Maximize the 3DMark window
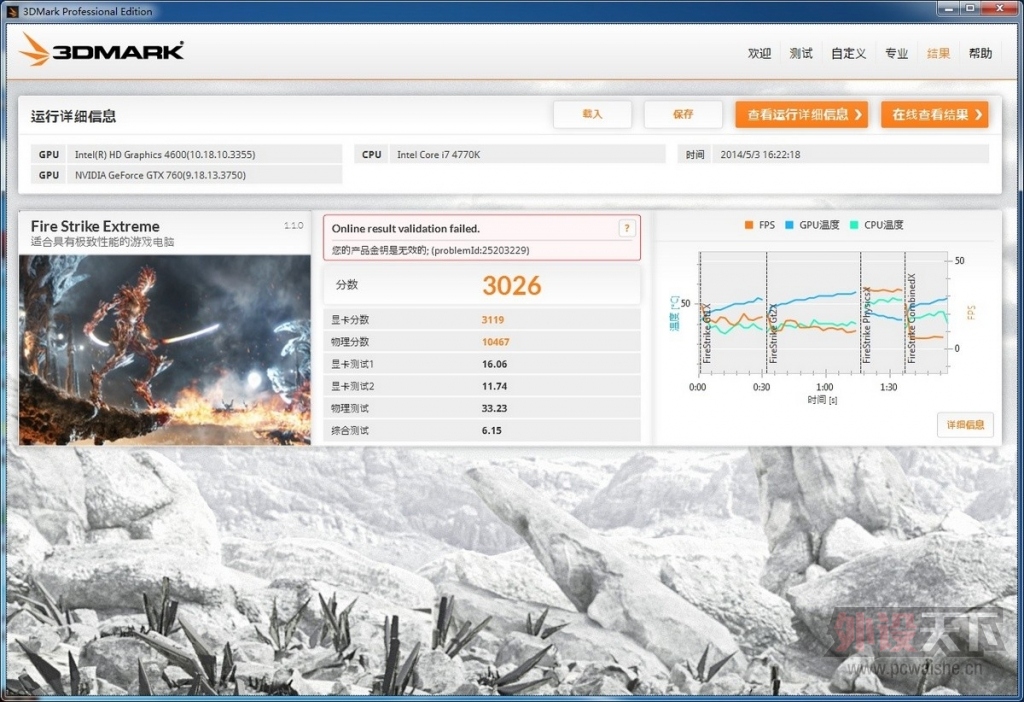 970,8
